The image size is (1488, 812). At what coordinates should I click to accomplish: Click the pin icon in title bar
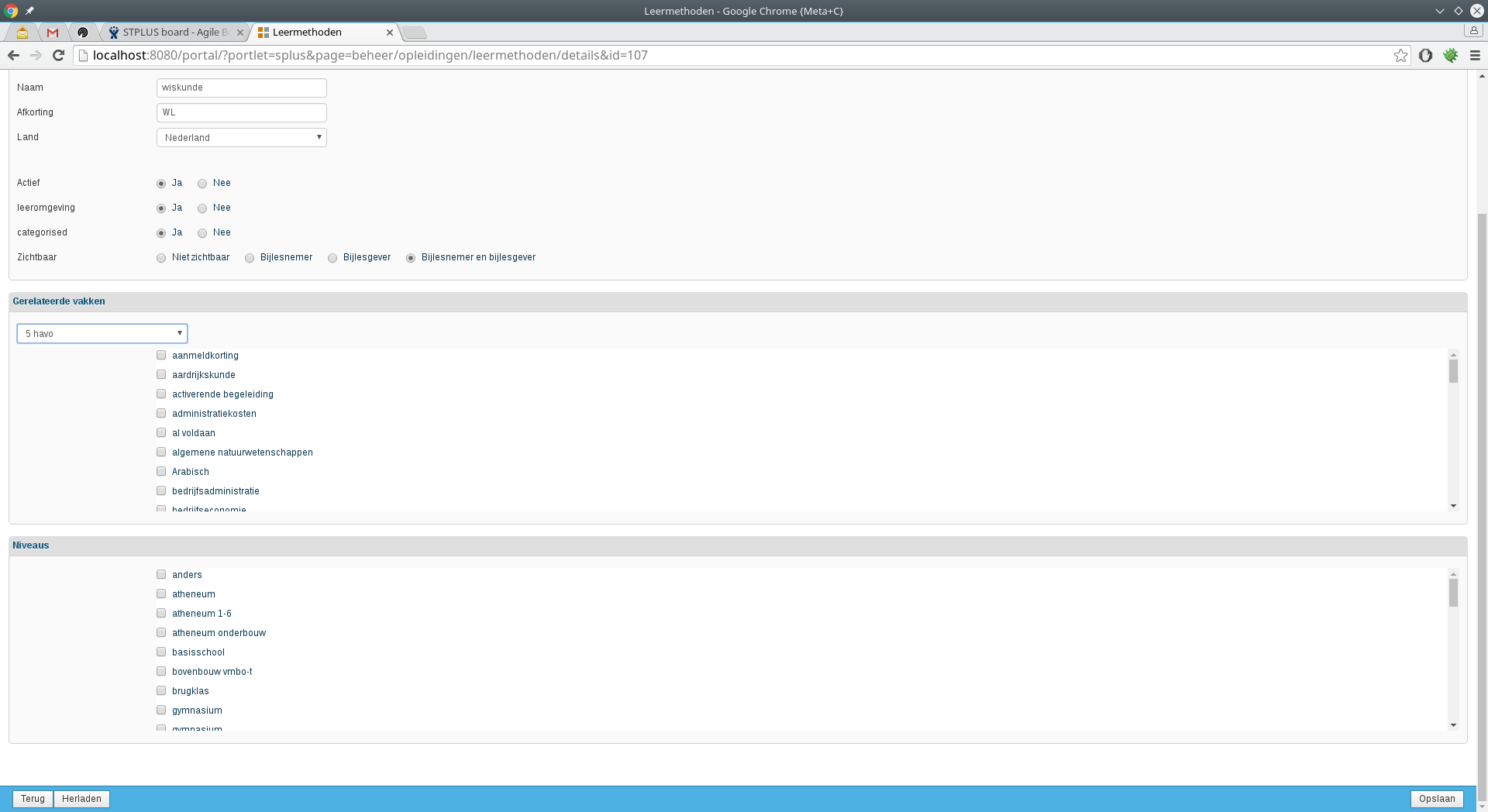click(x=29, y=11)
